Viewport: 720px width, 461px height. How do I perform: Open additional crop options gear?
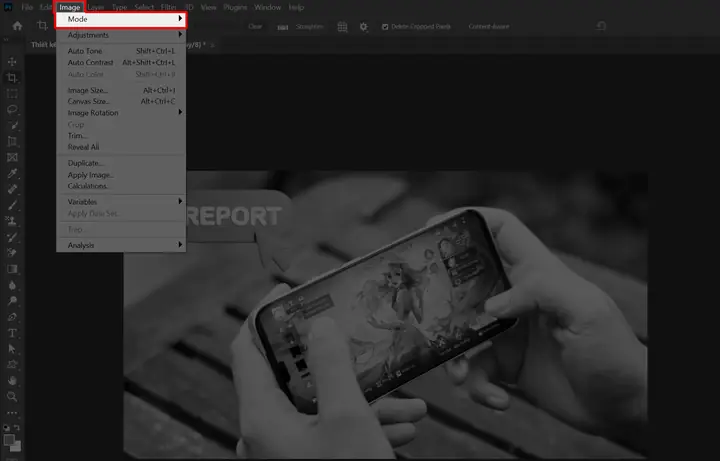pos(364,27)
